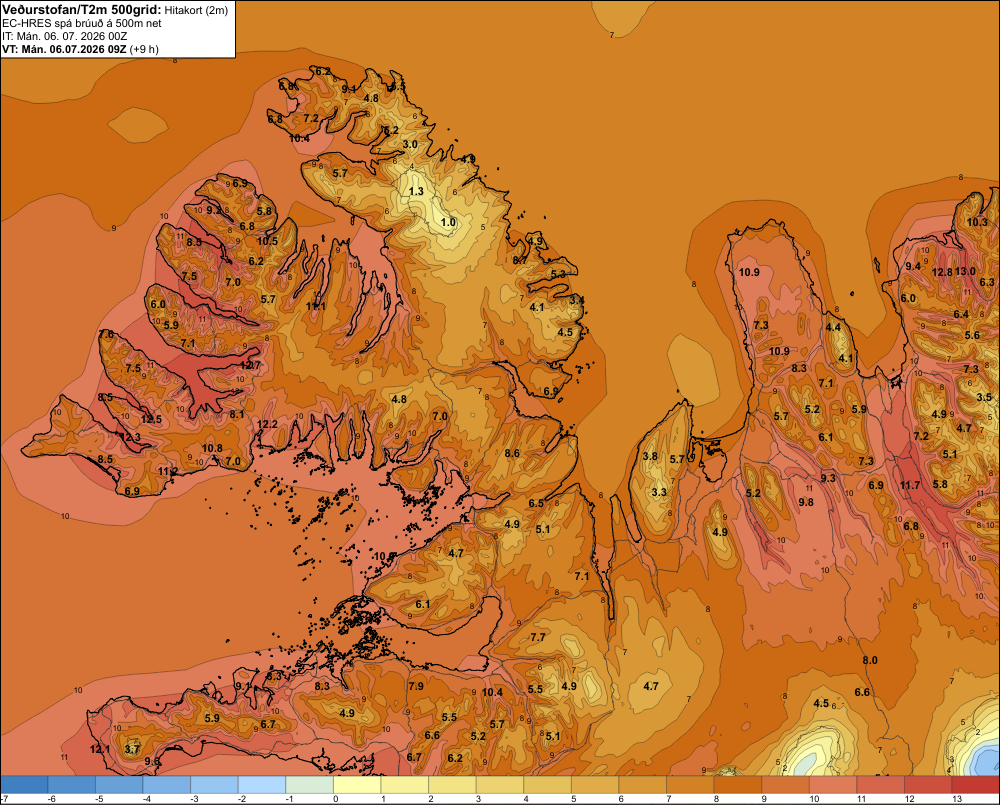Click the 12.1 temperature label
1000x805 pixels.
tap(99, 749)
